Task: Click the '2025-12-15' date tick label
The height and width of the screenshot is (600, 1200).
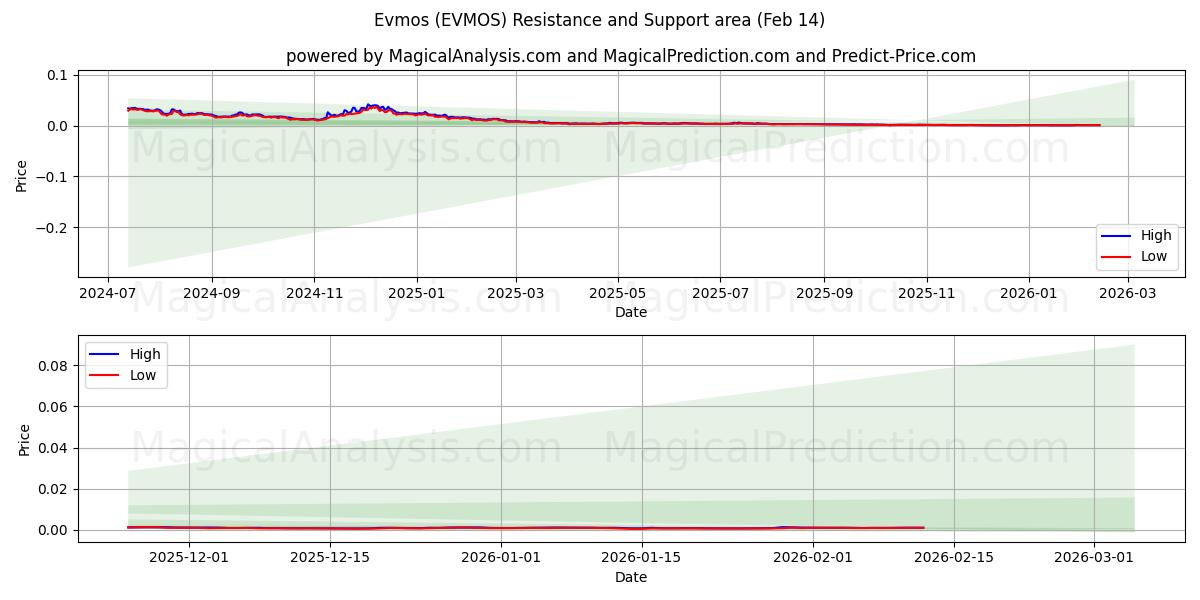Action: tap(330, 559)
